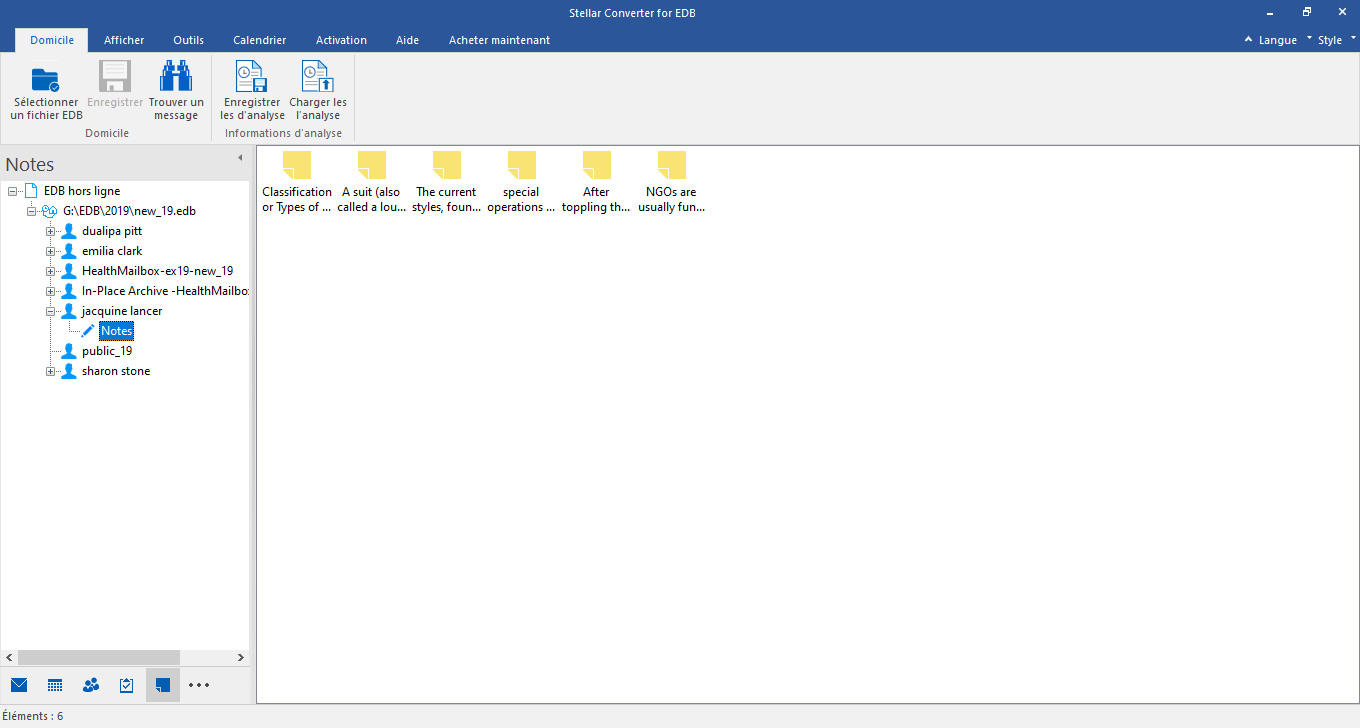The width and height of the screenshot is (1360, 728).
Task: Expand sharon stone tree node
Action: coord(50,371)
